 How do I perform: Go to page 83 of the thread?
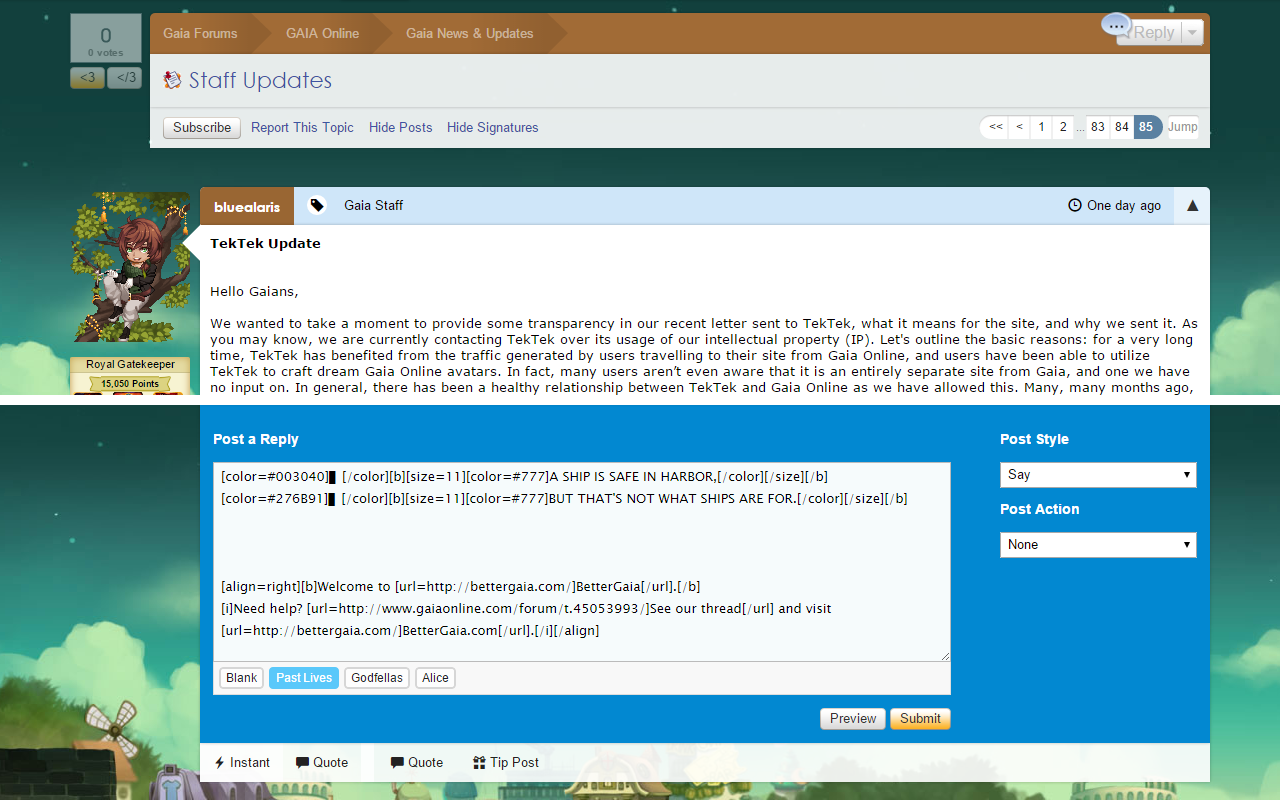click(x=1098, y=127)
